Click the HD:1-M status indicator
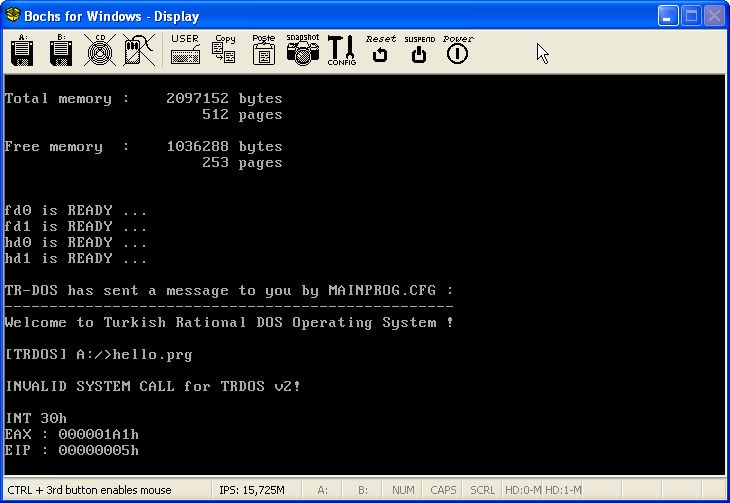 pos(563,490)
